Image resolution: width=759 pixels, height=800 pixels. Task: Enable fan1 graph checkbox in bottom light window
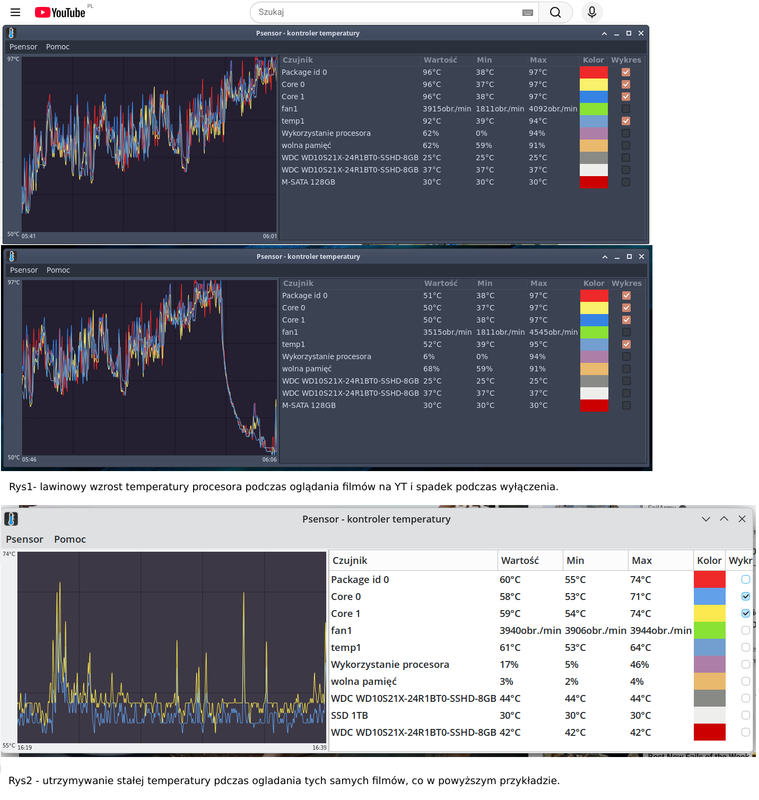click(x=746, y=631)
